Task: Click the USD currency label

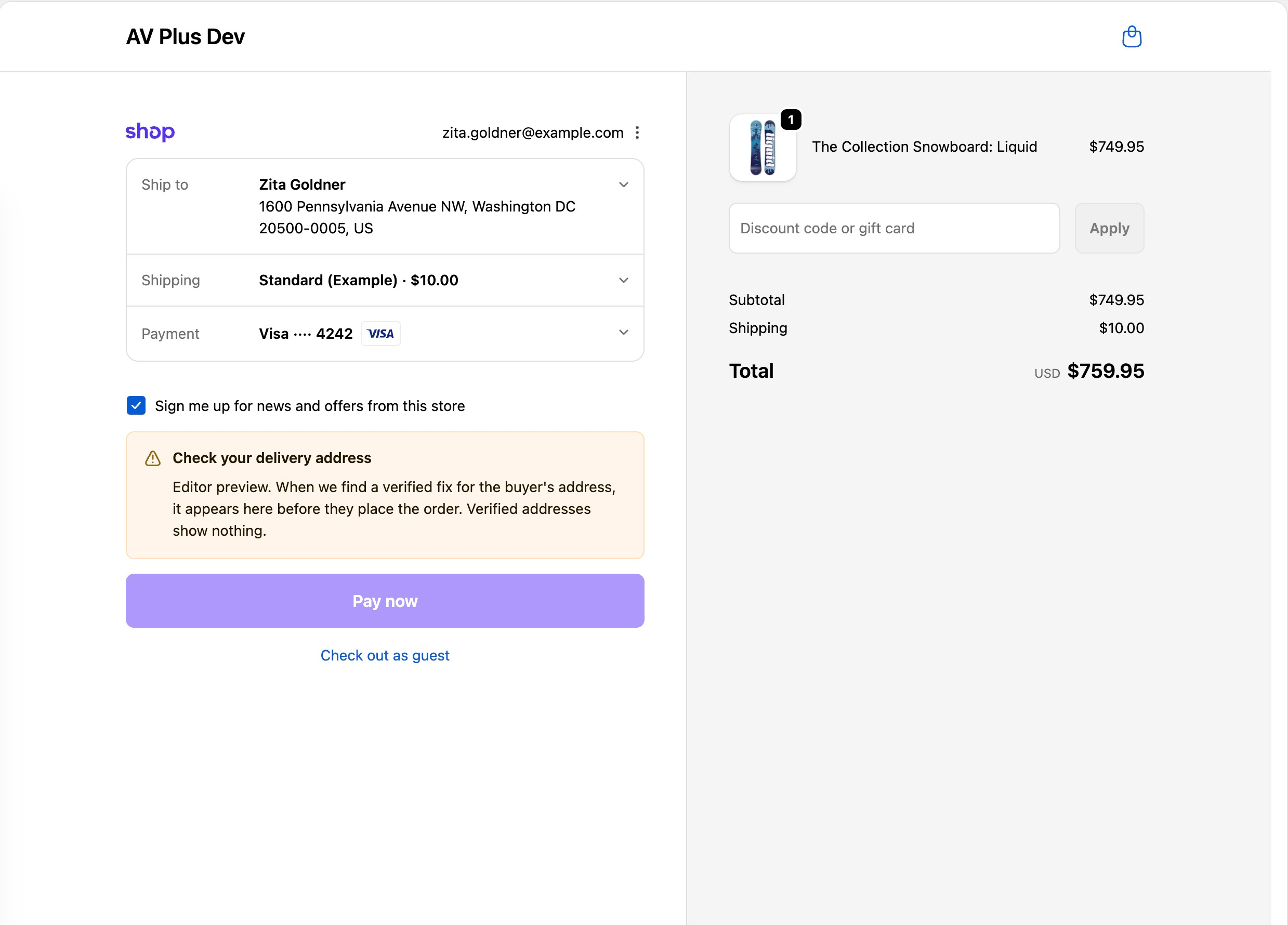Action: 1047,373
